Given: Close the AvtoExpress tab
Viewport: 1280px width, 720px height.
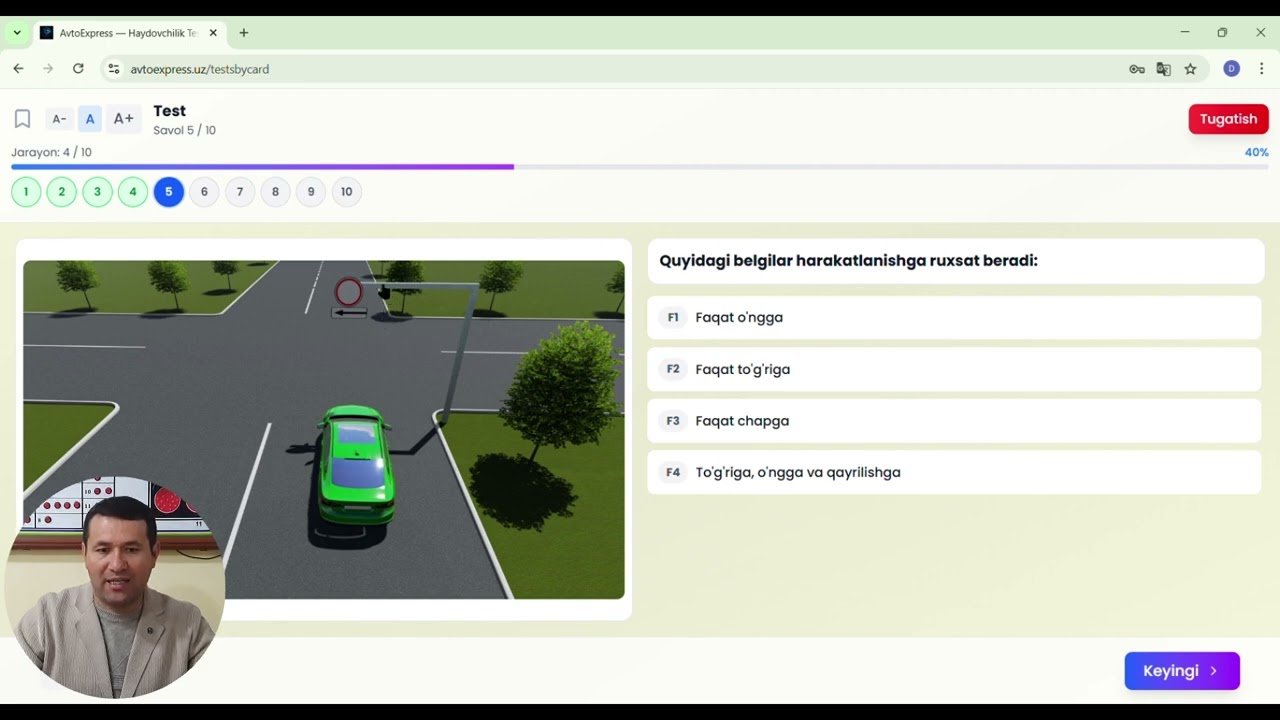Looking at the screenshot, I should tap(213, 33).
